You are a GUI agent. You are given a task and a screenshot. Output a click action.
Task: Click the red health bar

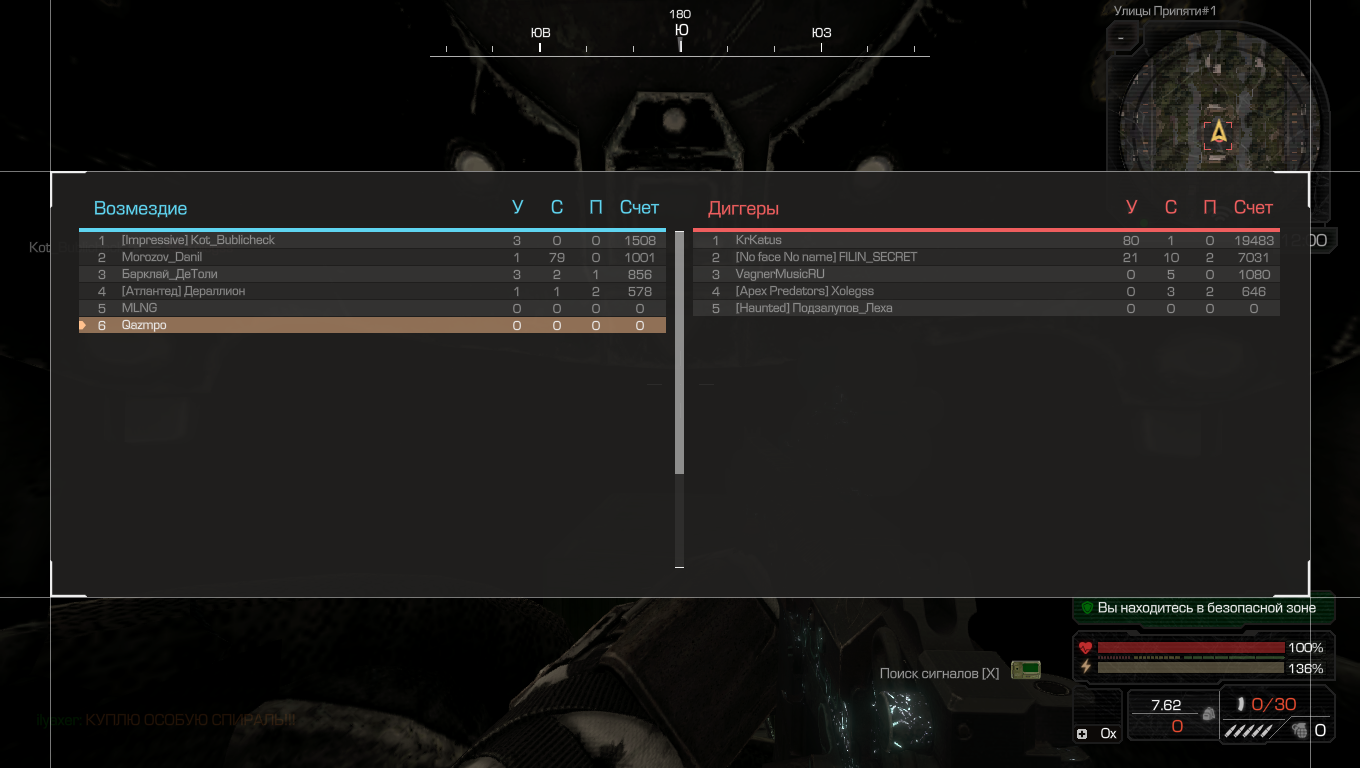tap(1190, 648)
